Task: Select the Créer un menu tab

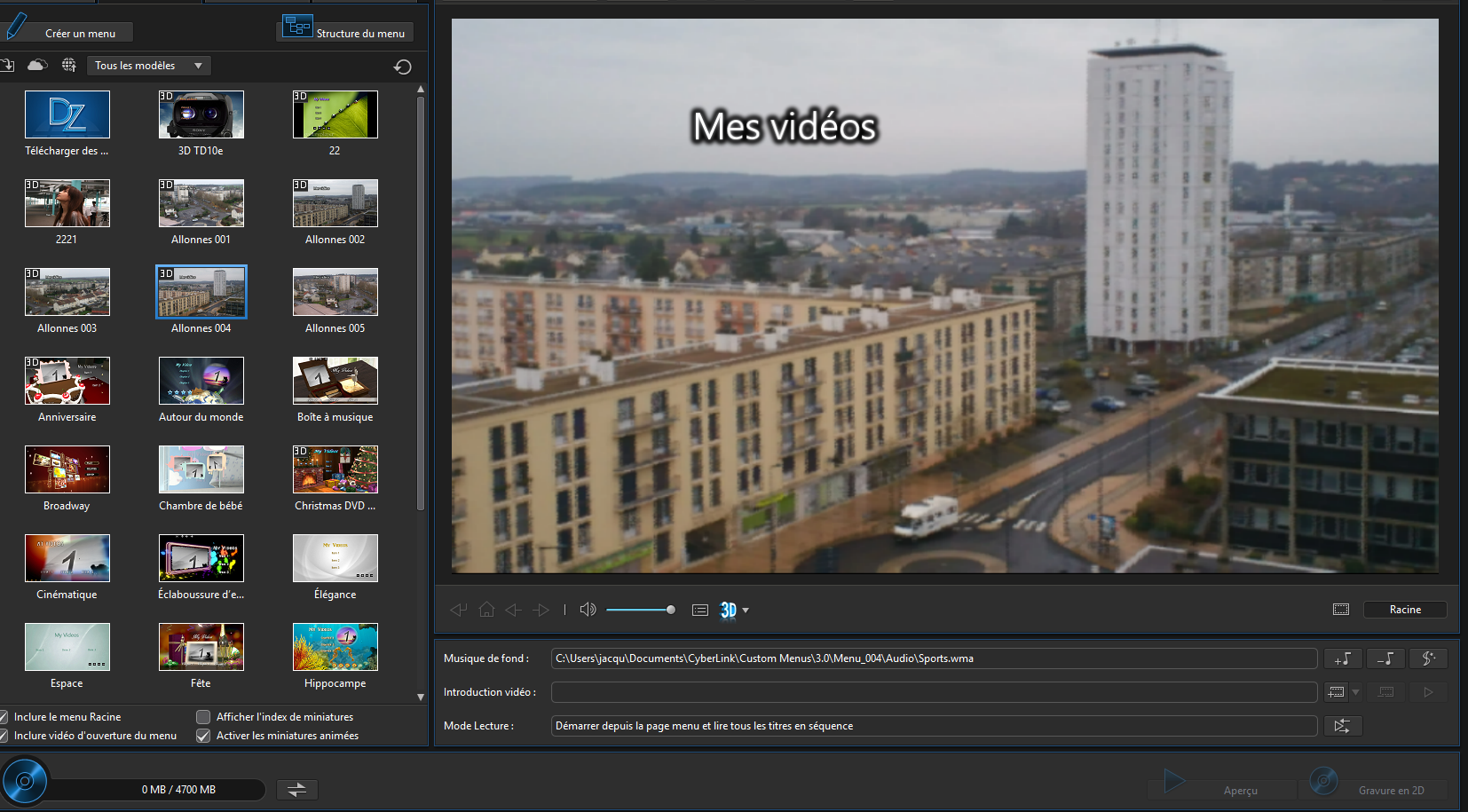Action: coord(80,33)
